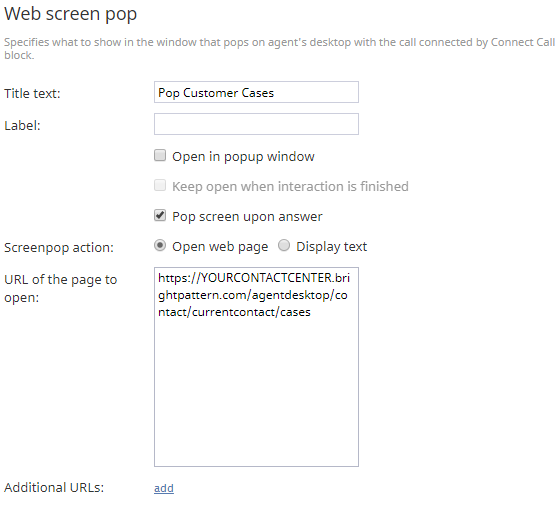Click the "Title text:" field label
This screenshot has width=560, height=512.
pos(32,94)
